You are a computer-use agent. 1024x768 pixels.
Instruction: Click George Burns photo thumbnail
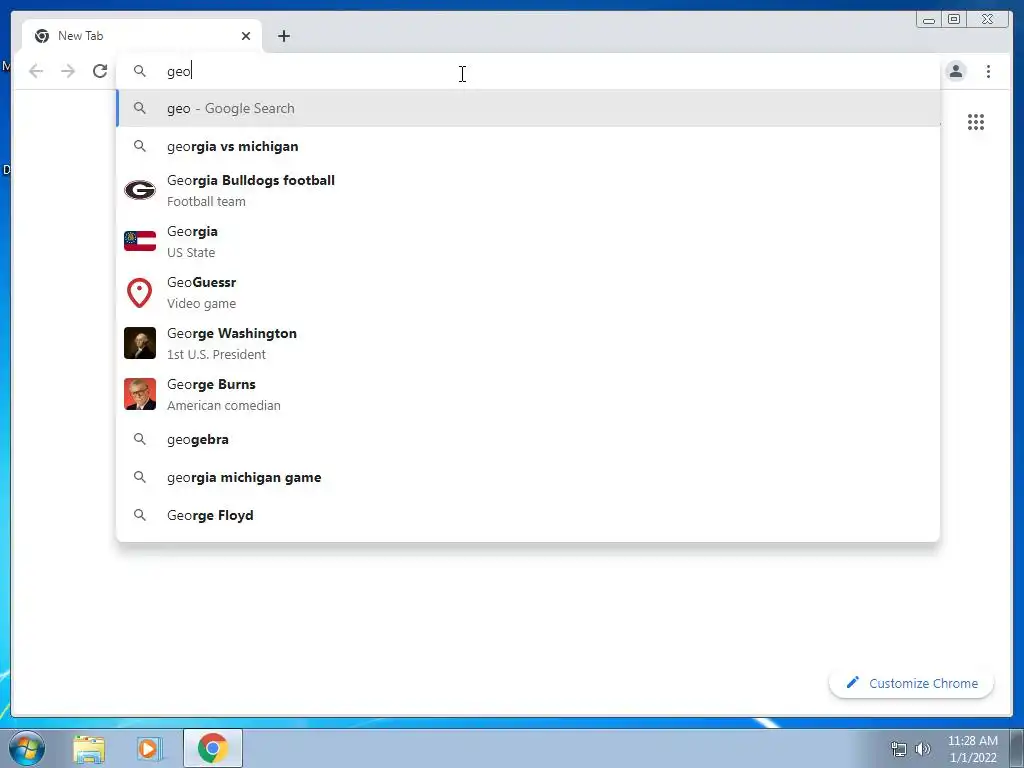(140, 394)
